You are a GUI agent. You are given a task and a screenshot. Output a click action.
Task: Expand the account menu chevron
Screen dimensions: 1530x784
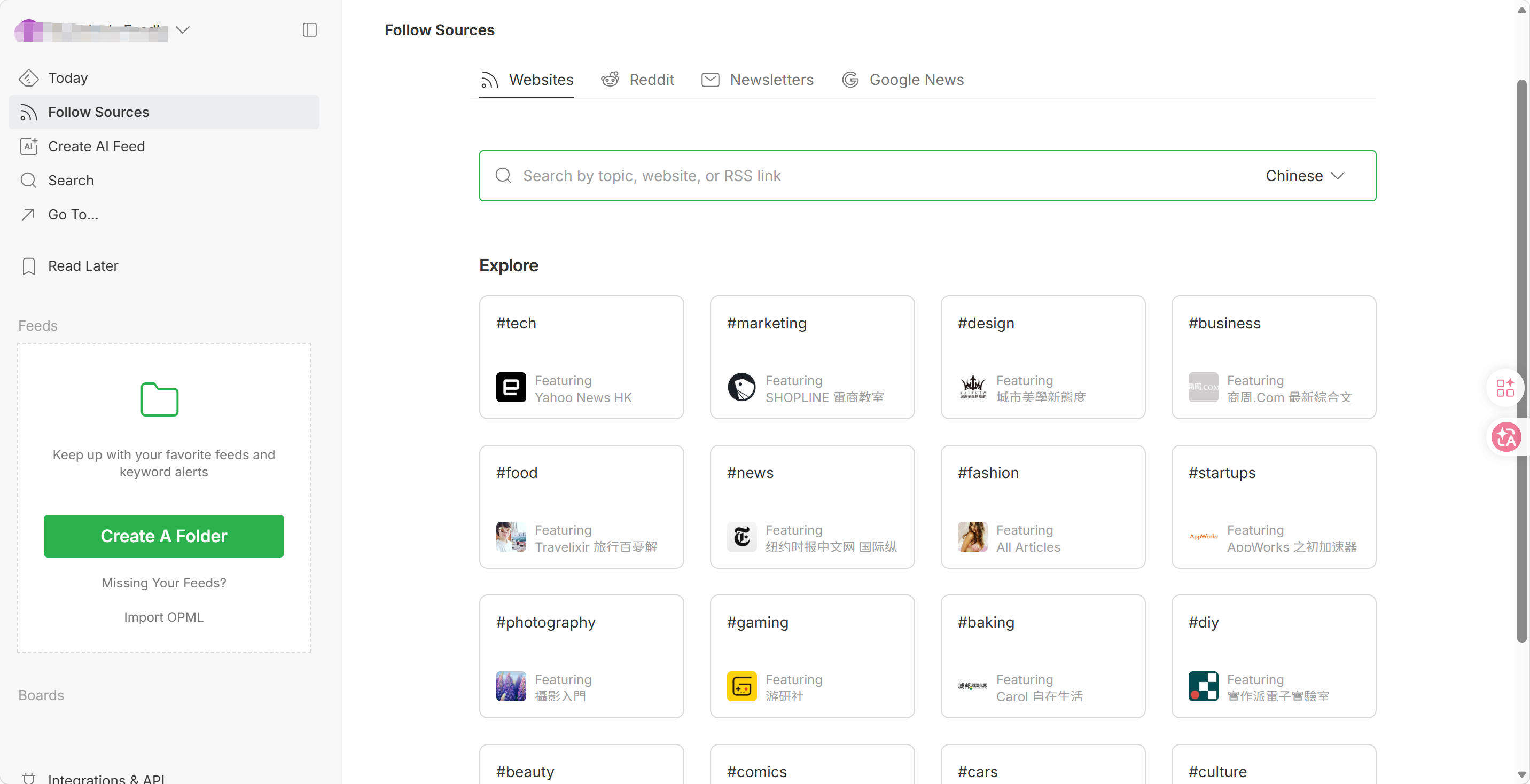pos(183,30)
